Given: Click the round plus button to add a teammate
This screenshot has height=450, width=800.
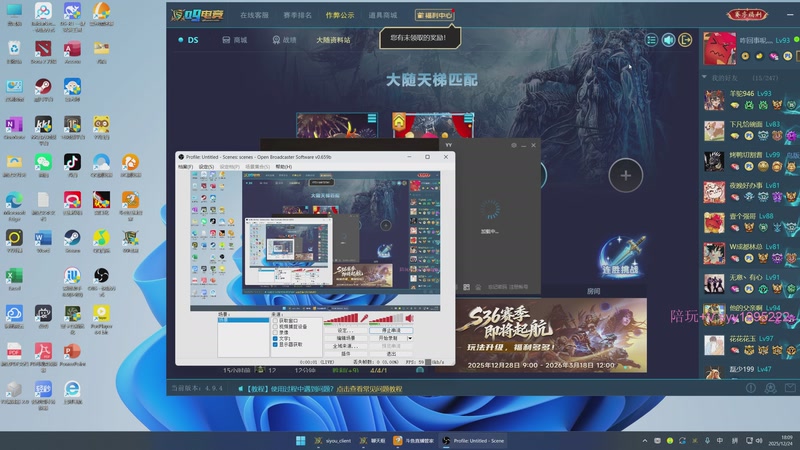Looking at the screenshot, I should pyautogui.click(x=626, y=175).
